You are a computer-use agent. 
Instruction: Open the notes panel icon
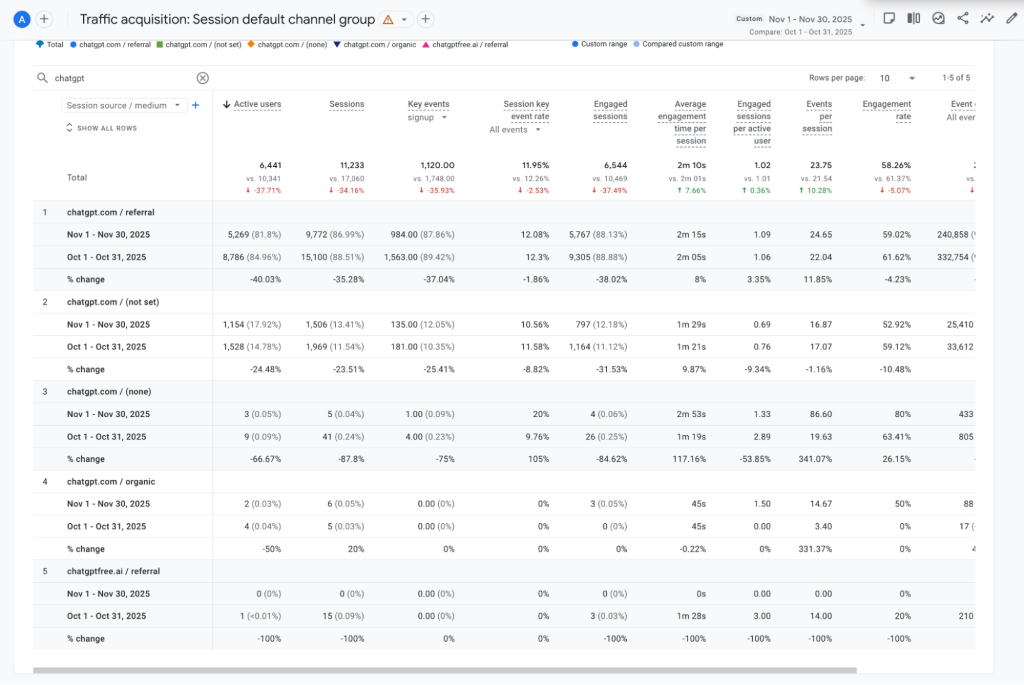889,18
